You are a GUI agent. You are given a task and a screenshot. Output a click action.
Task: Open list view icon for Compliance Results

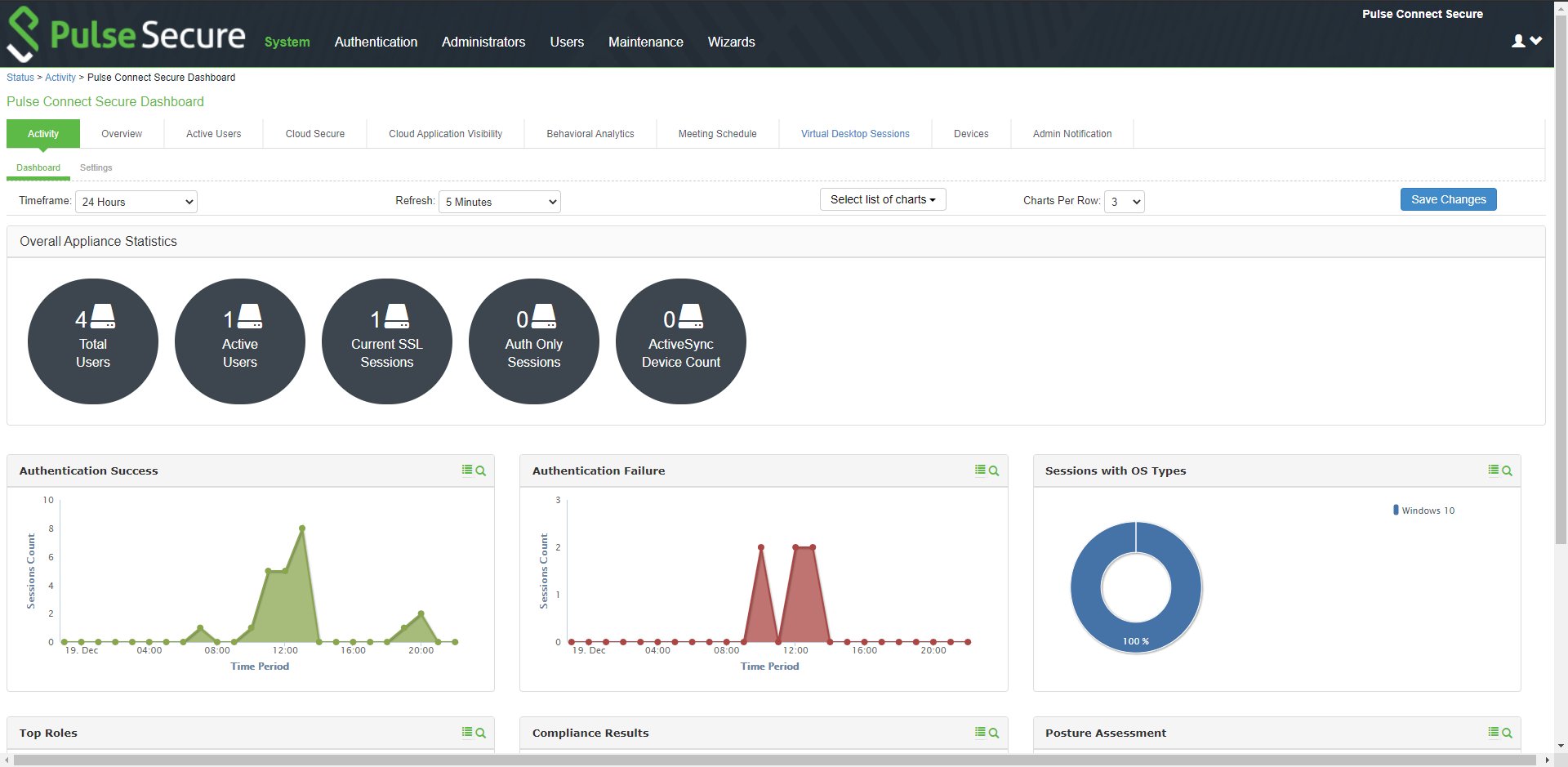coord(980,732)
